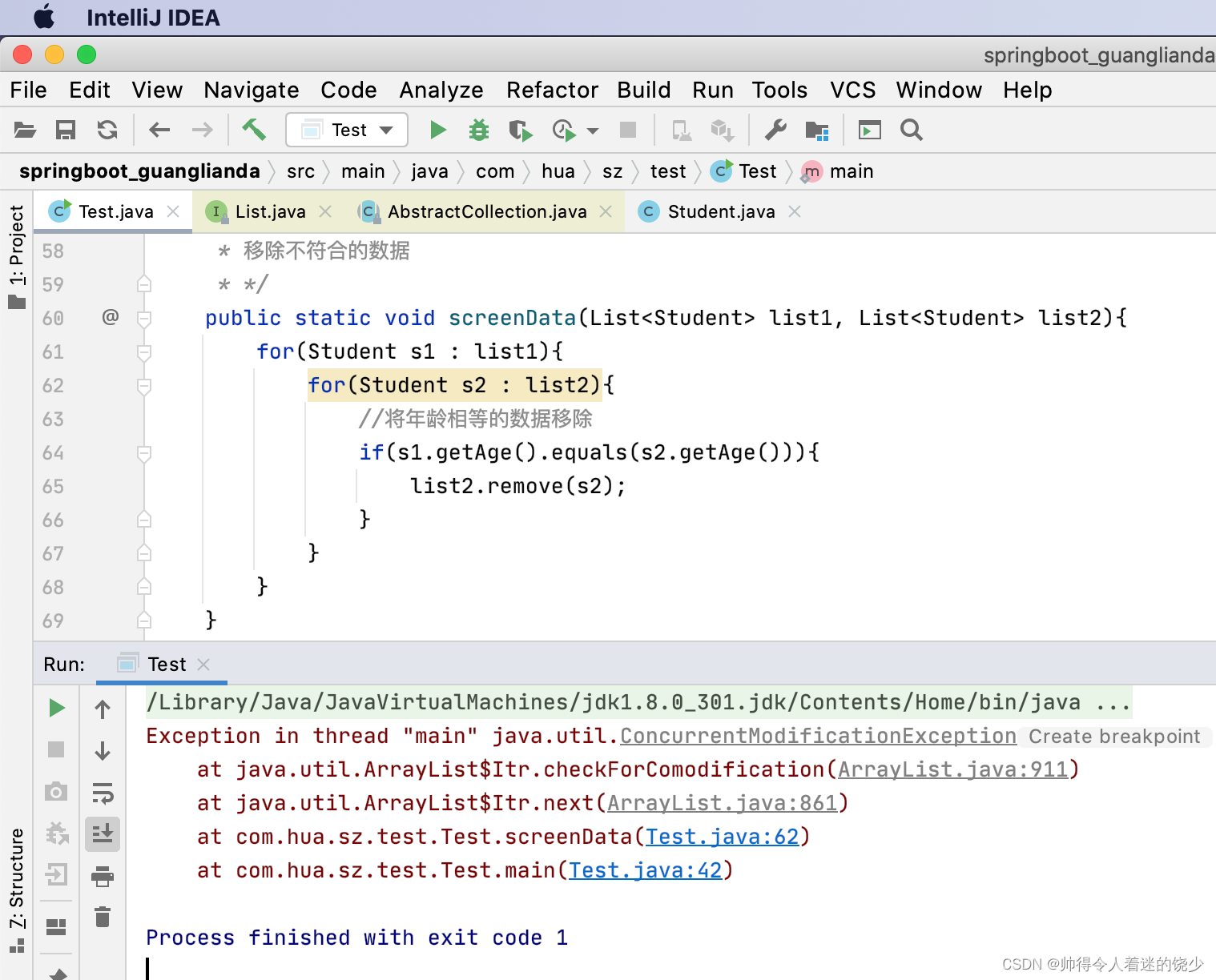Open the VCS menu
Image resolution: width=1216 pixels, height=980 pixels.
pyautogui.click(x=852, y=90)
